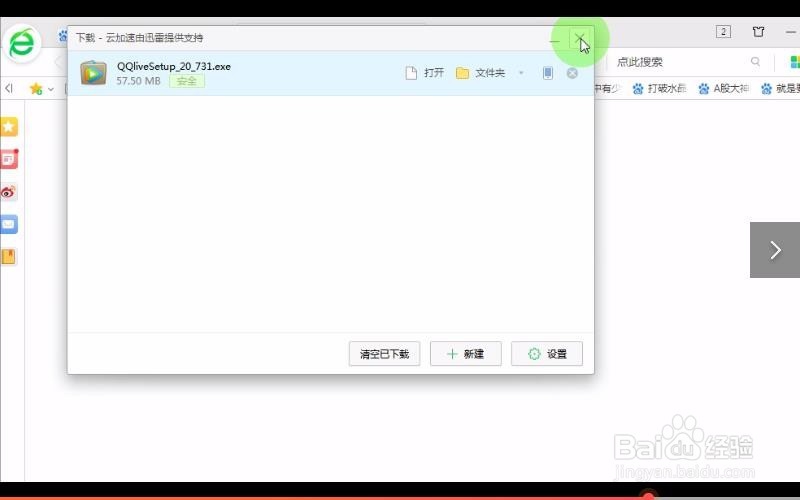Click the tab count icon showing 2
Image resolution: width=800 pixels, height=500 pixels.
pyautogui.click(x=723, y=32)
